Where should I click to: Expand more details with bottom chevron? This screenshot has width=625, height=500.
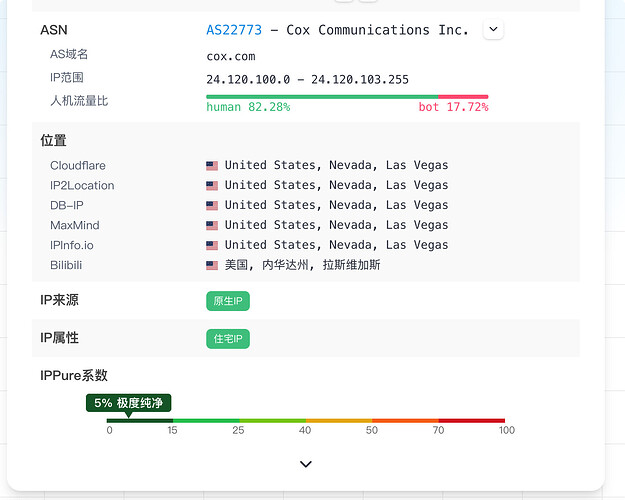click(306, 464)
